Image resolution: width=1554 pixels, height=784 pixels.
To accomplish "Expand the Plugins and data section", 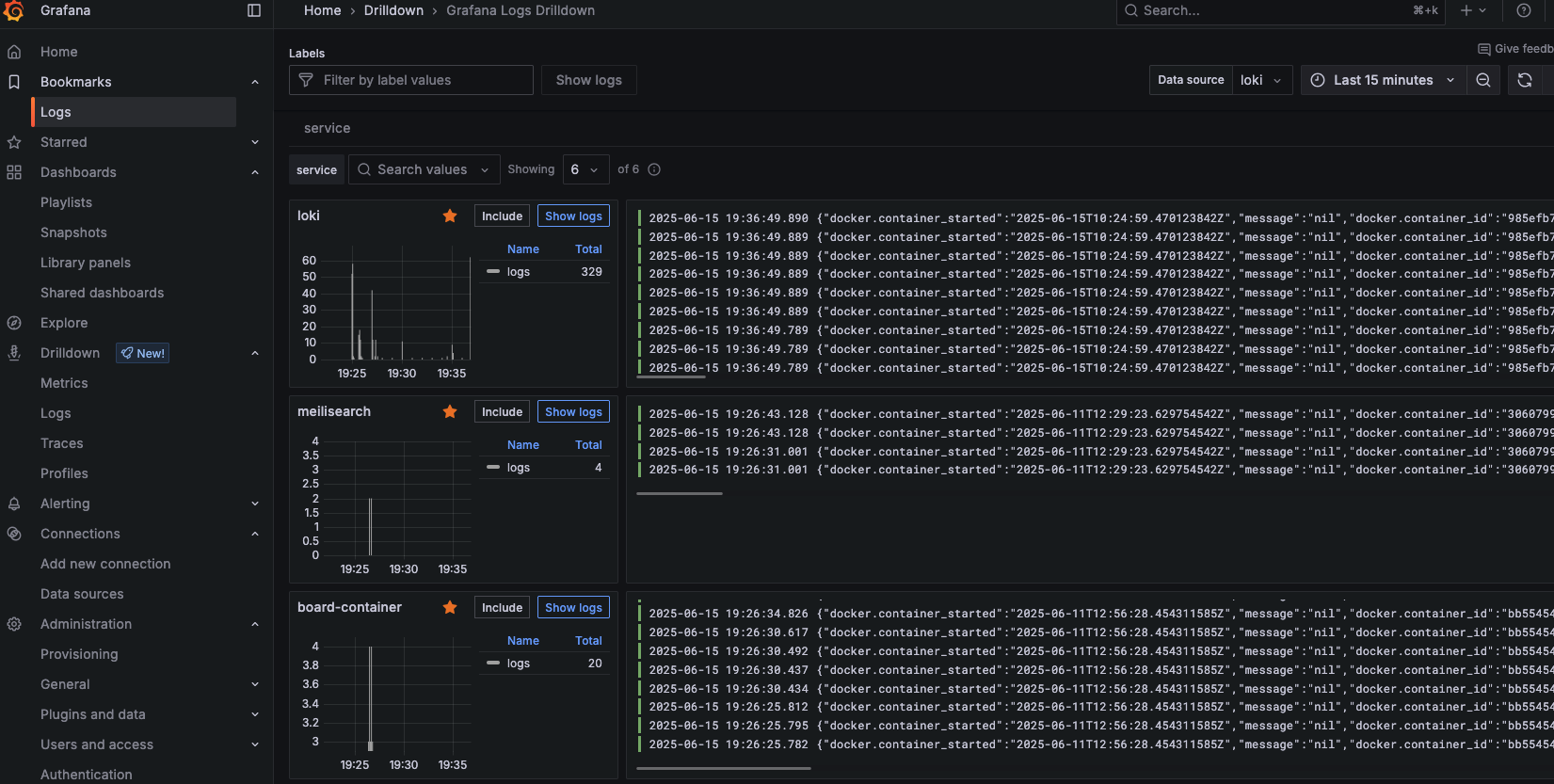I will click(x=255, y=714).
